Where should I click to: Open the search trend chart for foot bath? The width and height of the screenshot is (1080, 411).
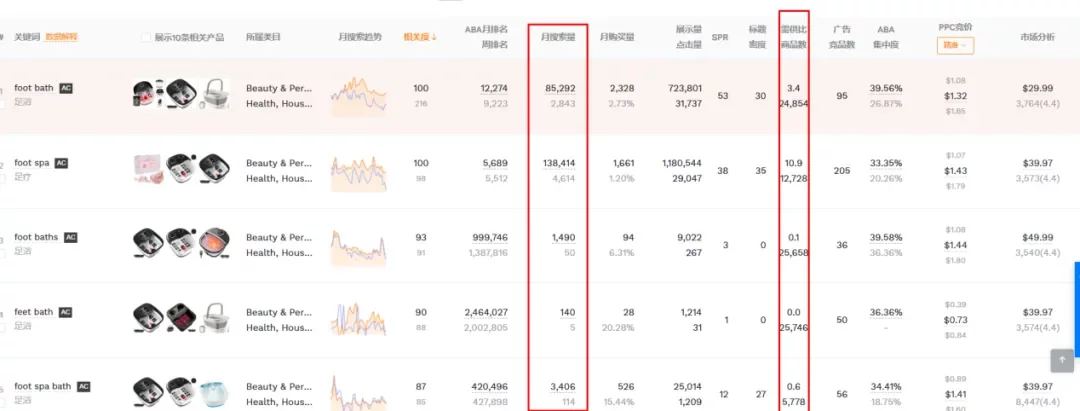click(359, 96)
